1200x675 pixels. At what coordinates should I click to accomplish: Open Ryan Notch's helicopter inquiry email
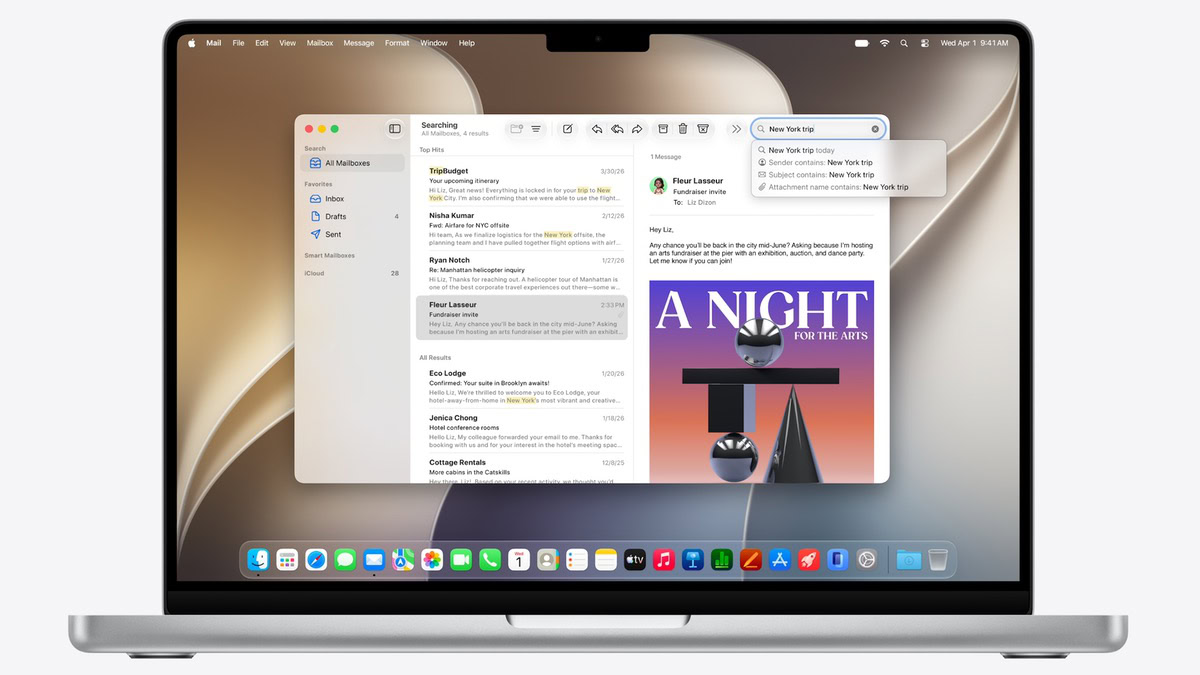pyautogui.click(x=522, y=272)
